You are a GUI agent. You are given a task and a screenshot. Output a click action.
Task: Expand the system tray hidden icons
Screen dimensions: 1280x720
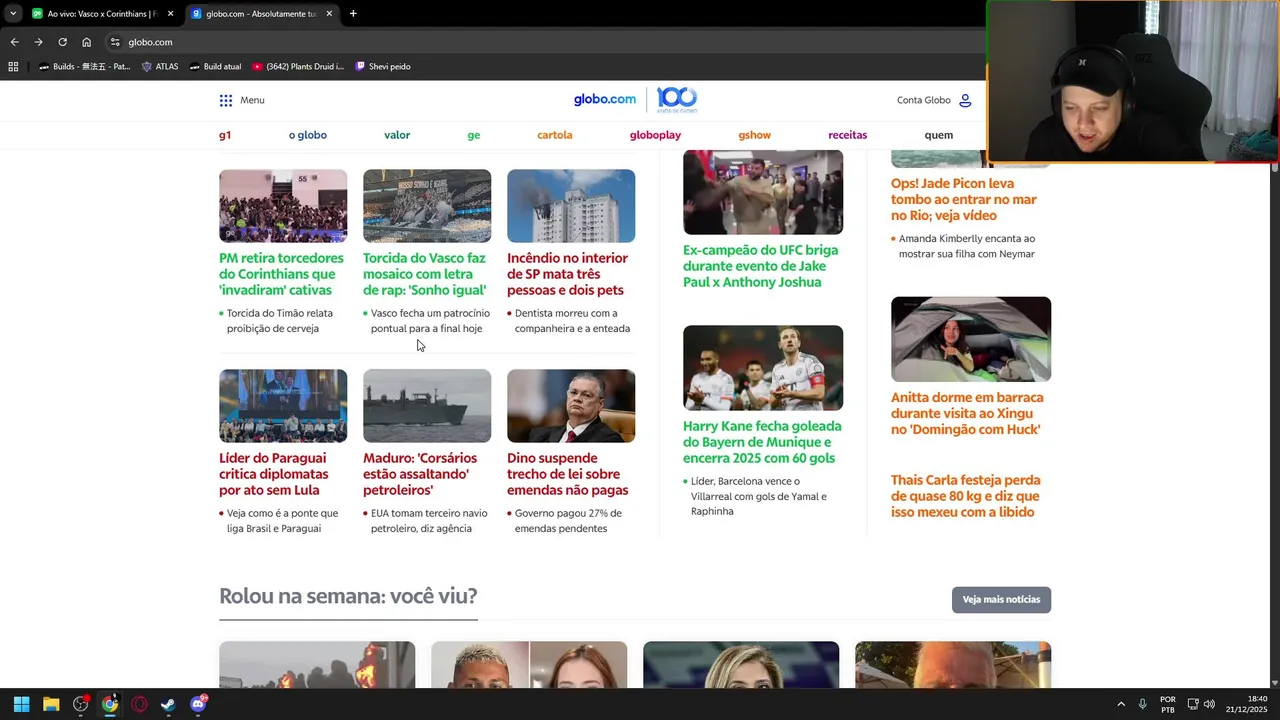pyautogui.click(x=1121, y=704)
